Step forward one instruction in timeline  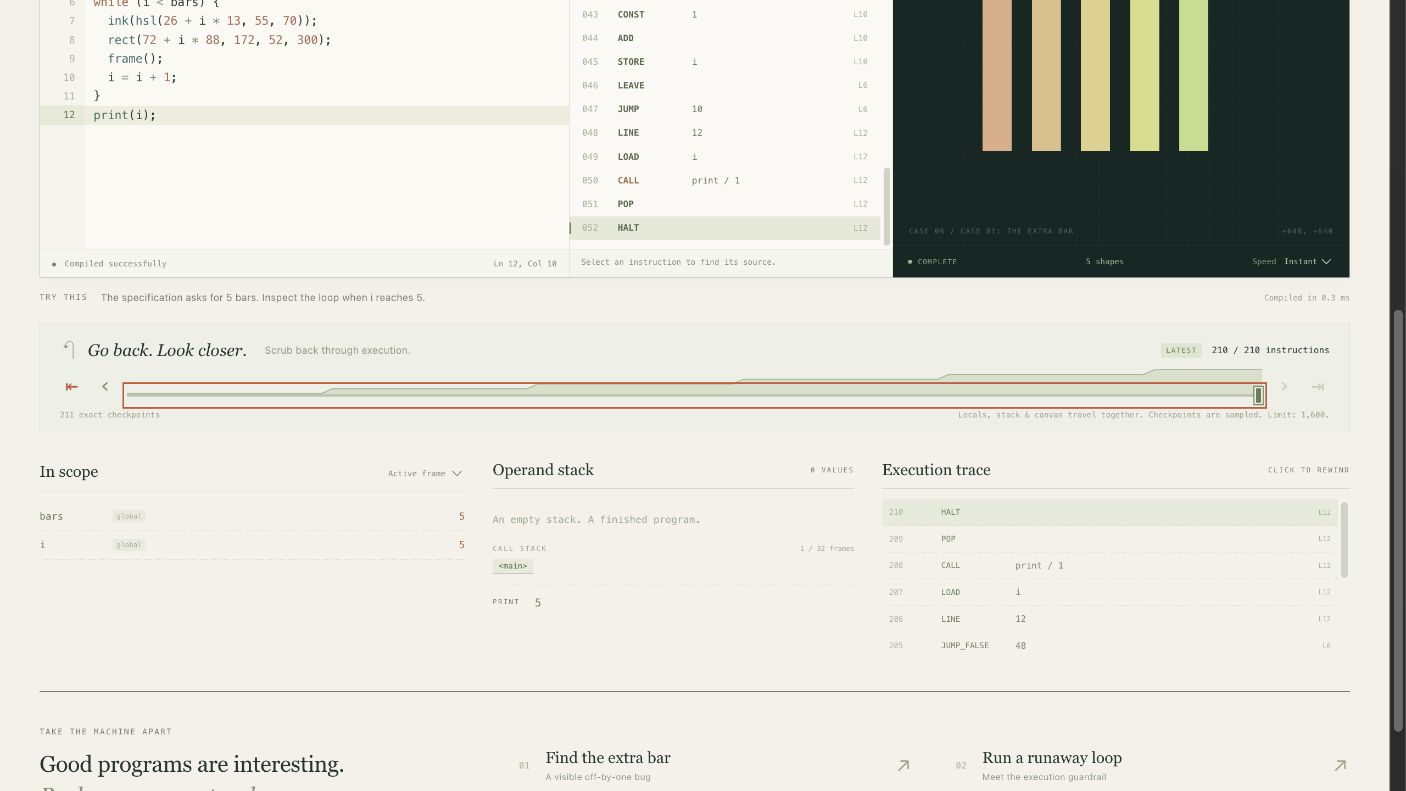click(x=1285, y=387)
